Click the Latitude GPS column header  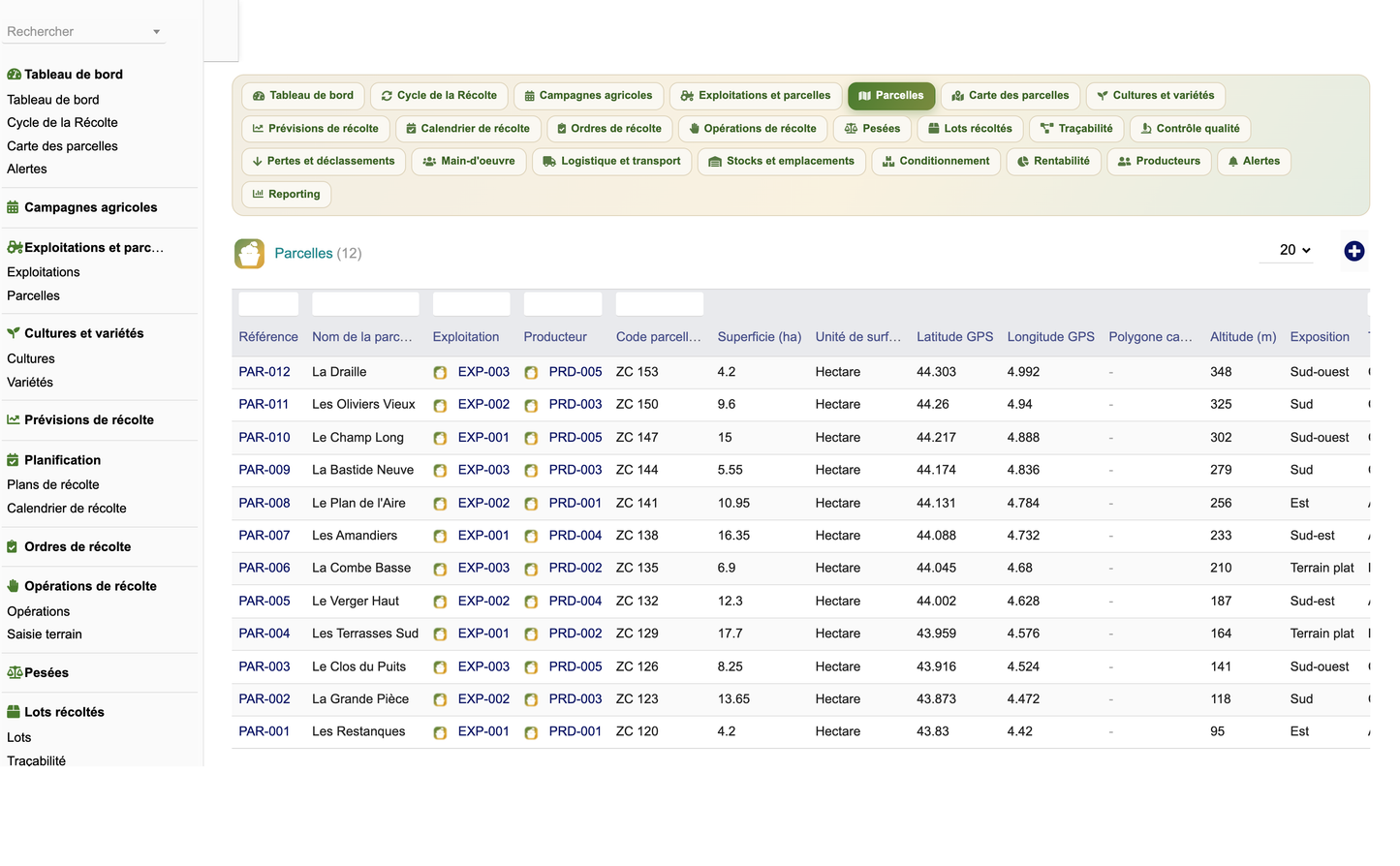[x=955, y=337]
